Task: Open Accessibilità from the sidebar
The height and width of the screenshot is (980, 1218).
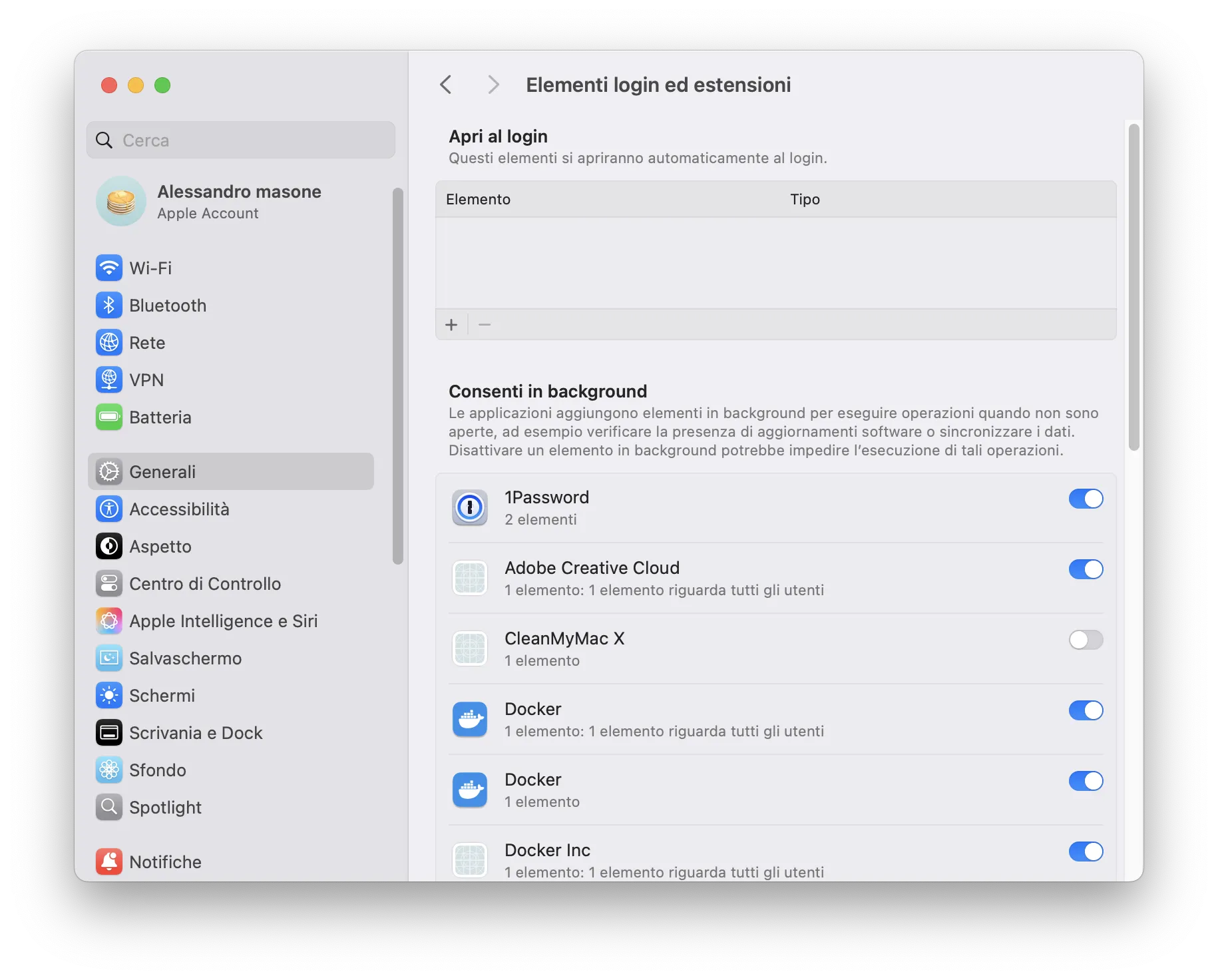Action: click(x=180, y=509)
